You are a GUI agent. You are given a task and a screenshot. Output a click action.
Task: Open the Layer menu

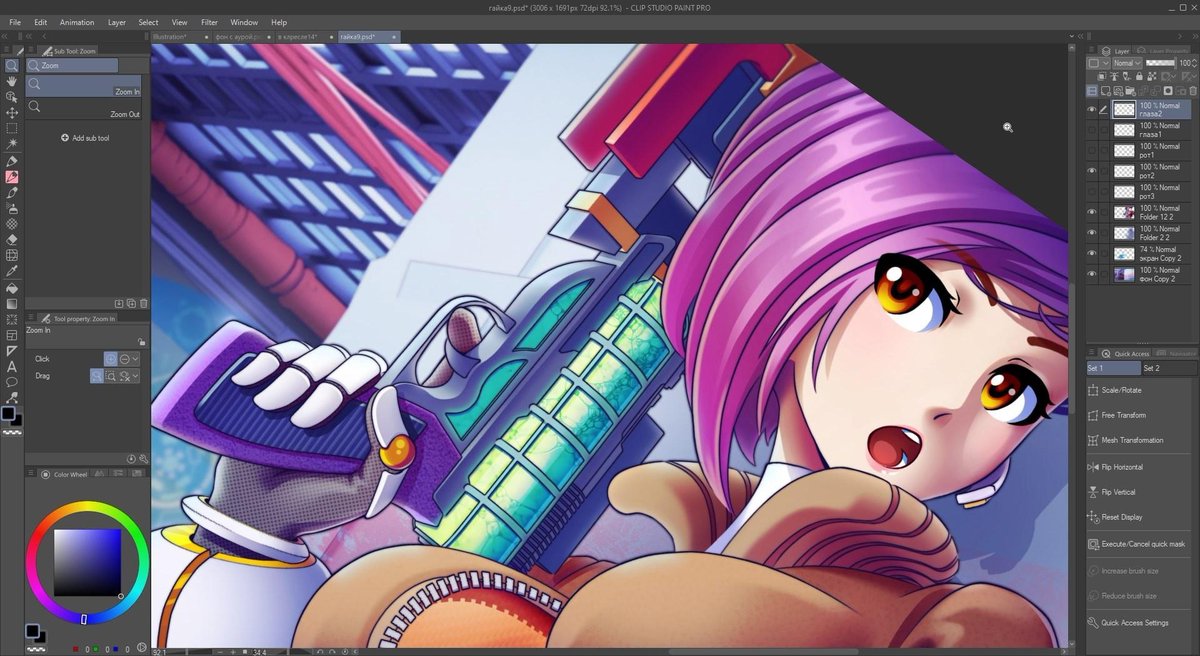pos(117,22)
